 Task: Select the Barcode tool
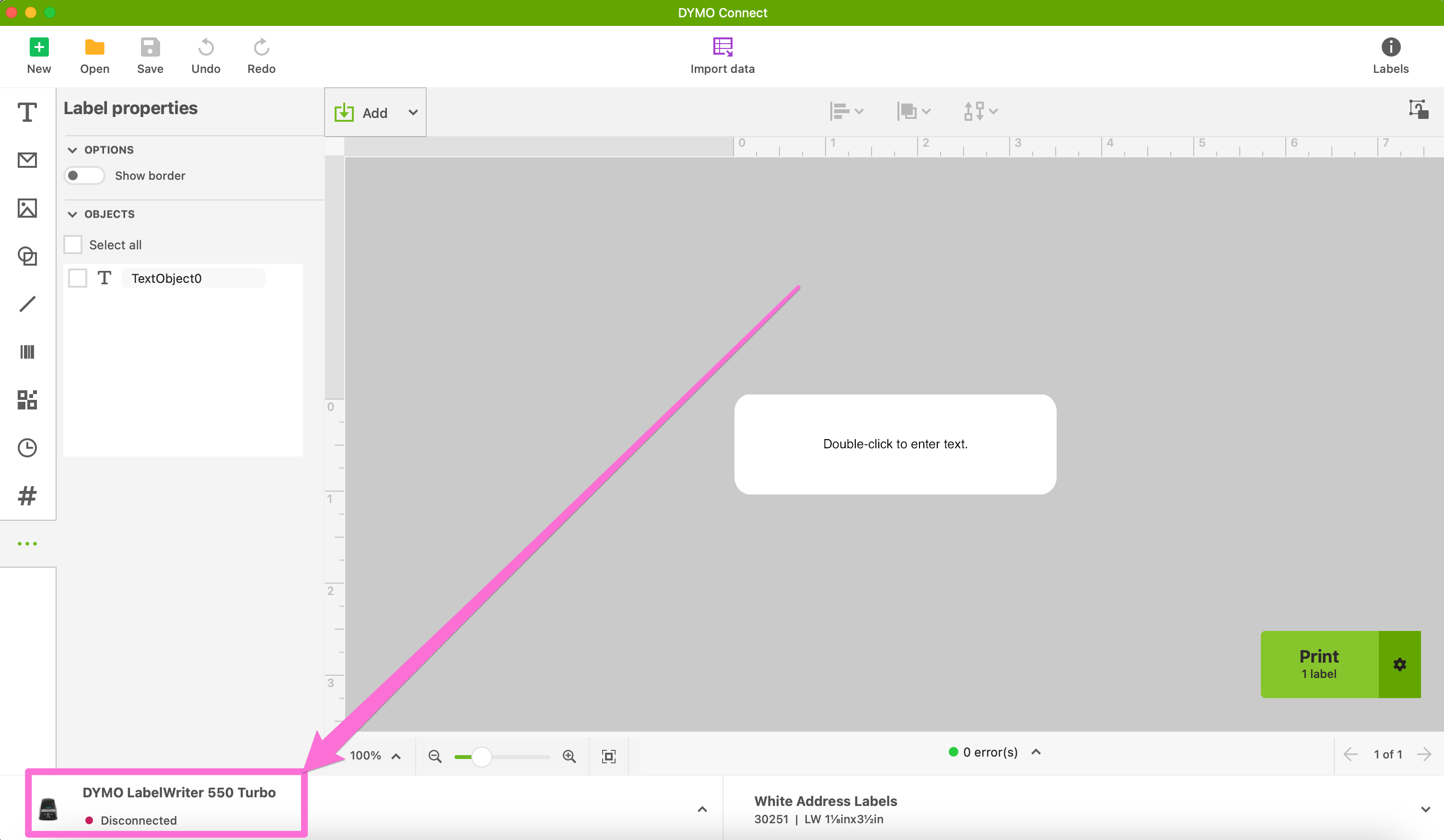(27, 351)
